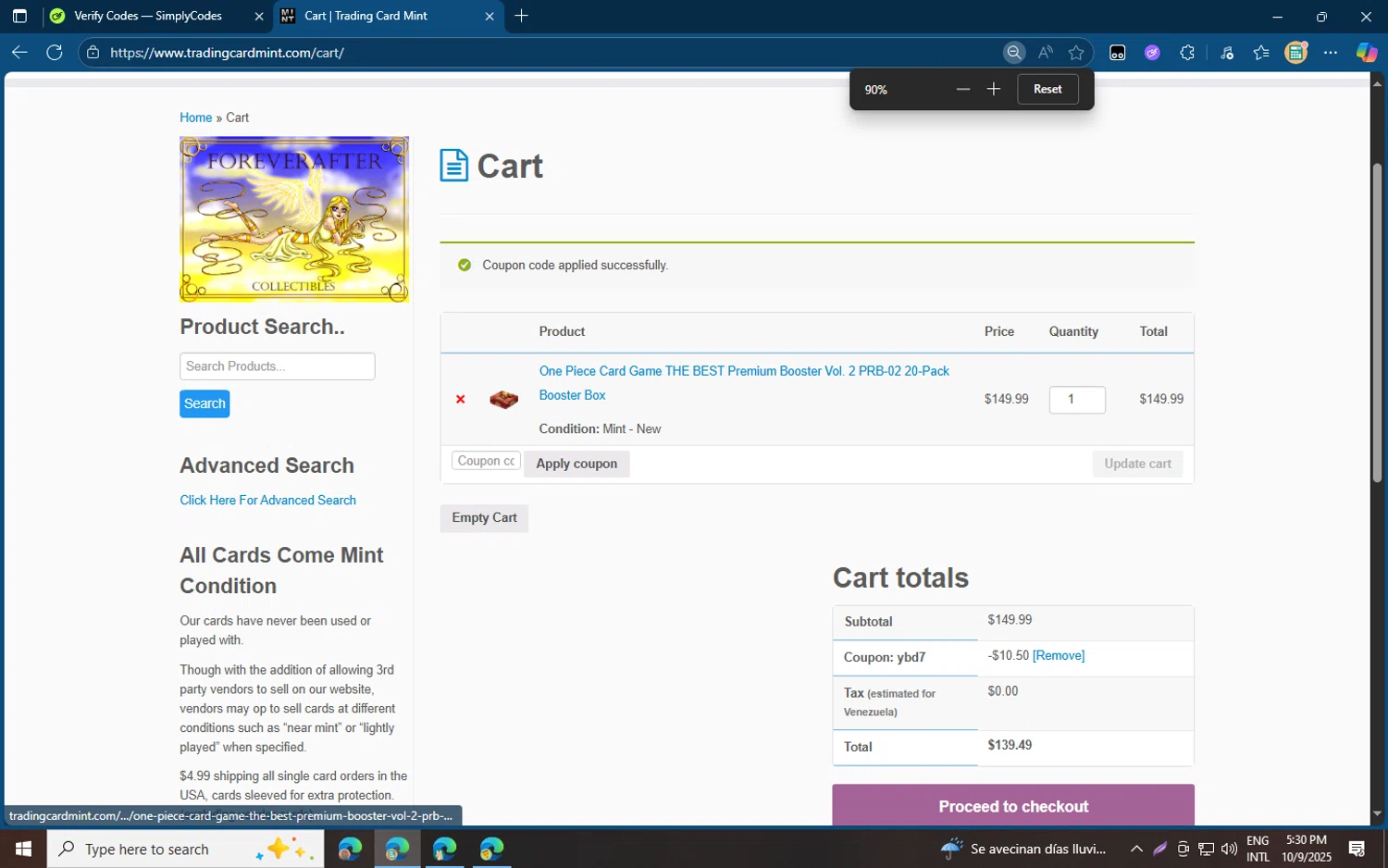Screen dimensions: 1388x868
Task: Open the tab actions menu icon
Action: pyautogui.click(x=19, y=16)
